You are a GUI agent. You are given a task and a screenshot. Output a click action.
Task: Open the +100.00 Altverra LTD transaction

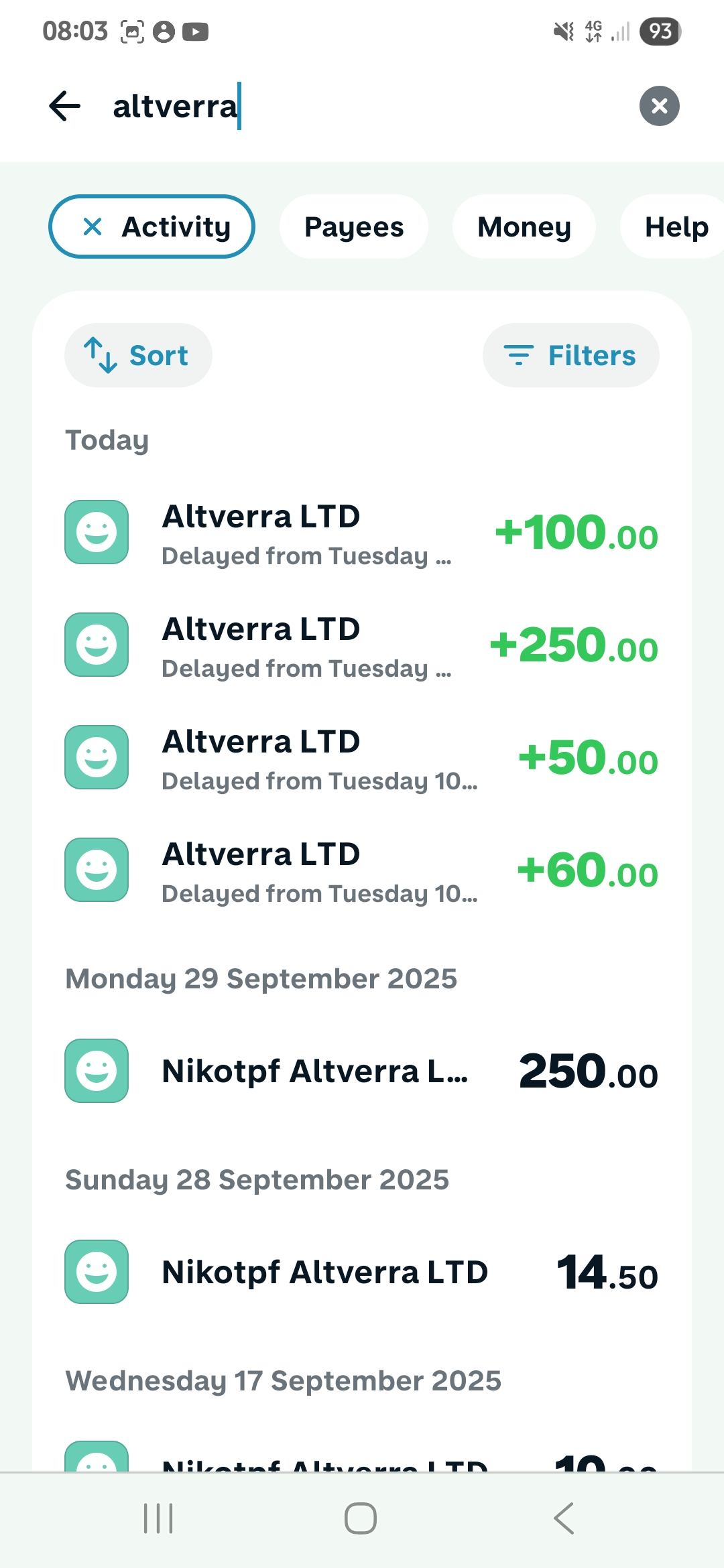pos(362,533)
